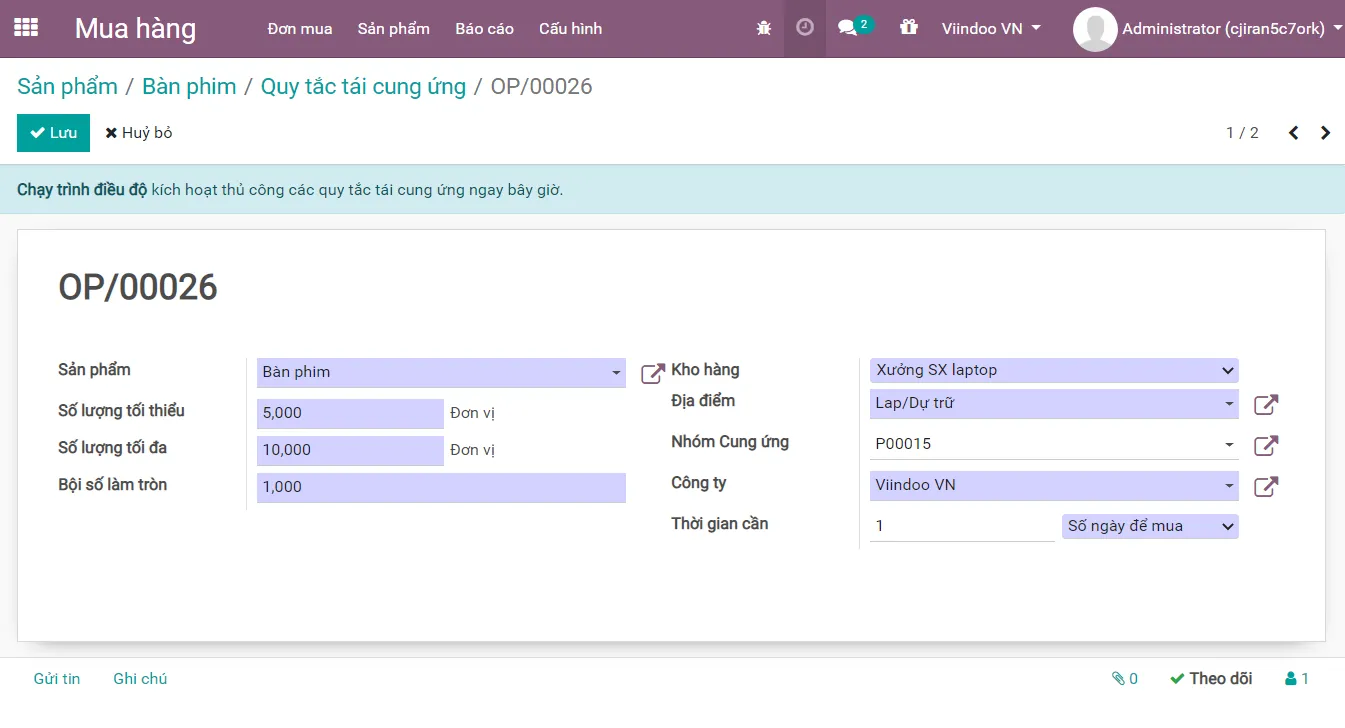Click the Administrator avatar image
Image resolution: width=1345 pixels, height=728 pixels.
pos(1095,29)
